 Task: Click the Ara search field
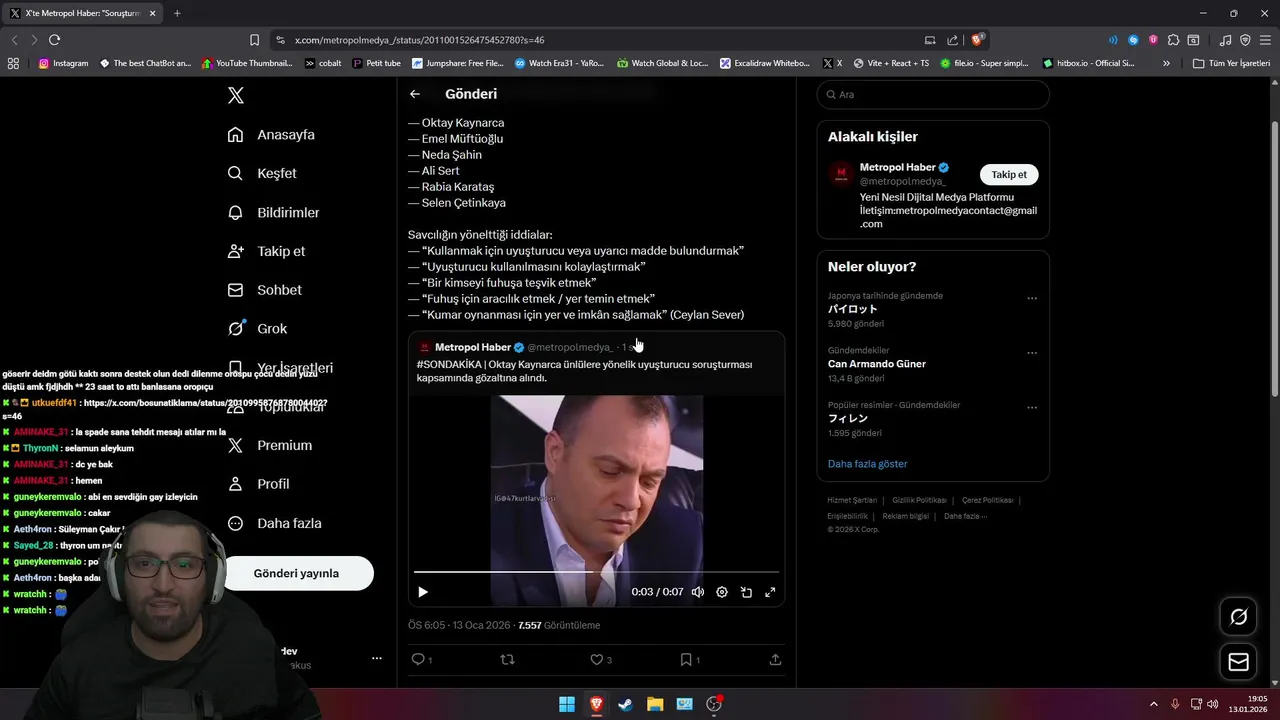click(933, 94)
